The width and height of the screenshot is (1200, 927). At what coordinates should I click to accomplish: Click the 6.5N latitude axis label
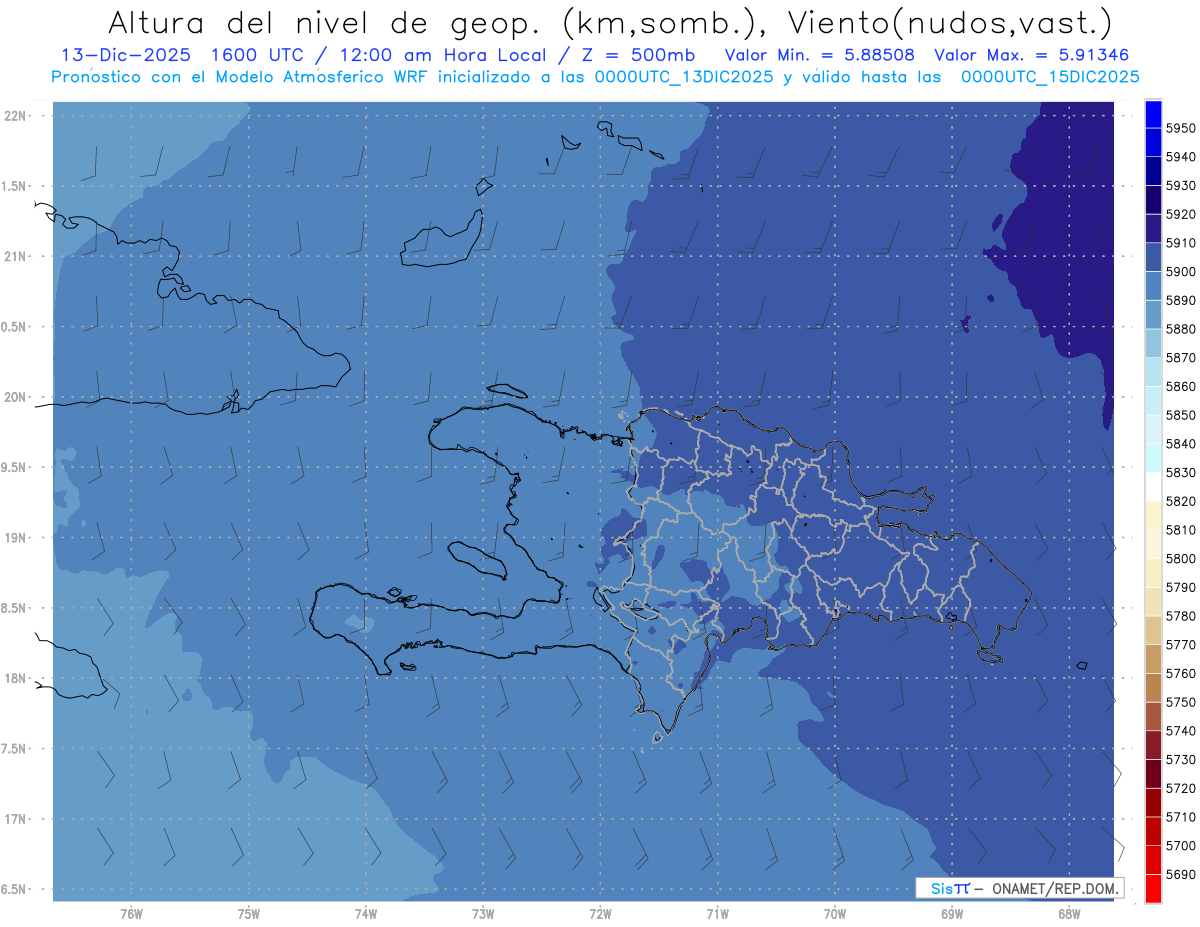15,889
